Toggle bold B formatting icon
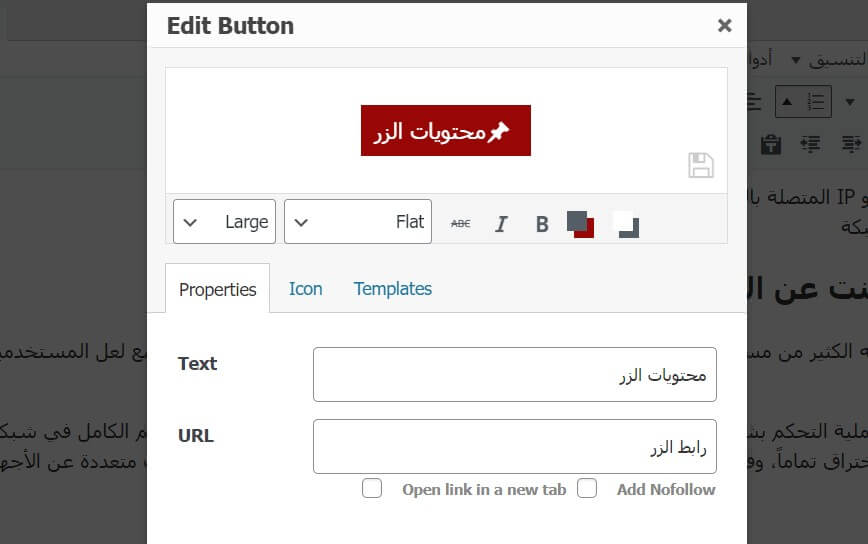The image size is (868, 544). [x=542, y=224]
